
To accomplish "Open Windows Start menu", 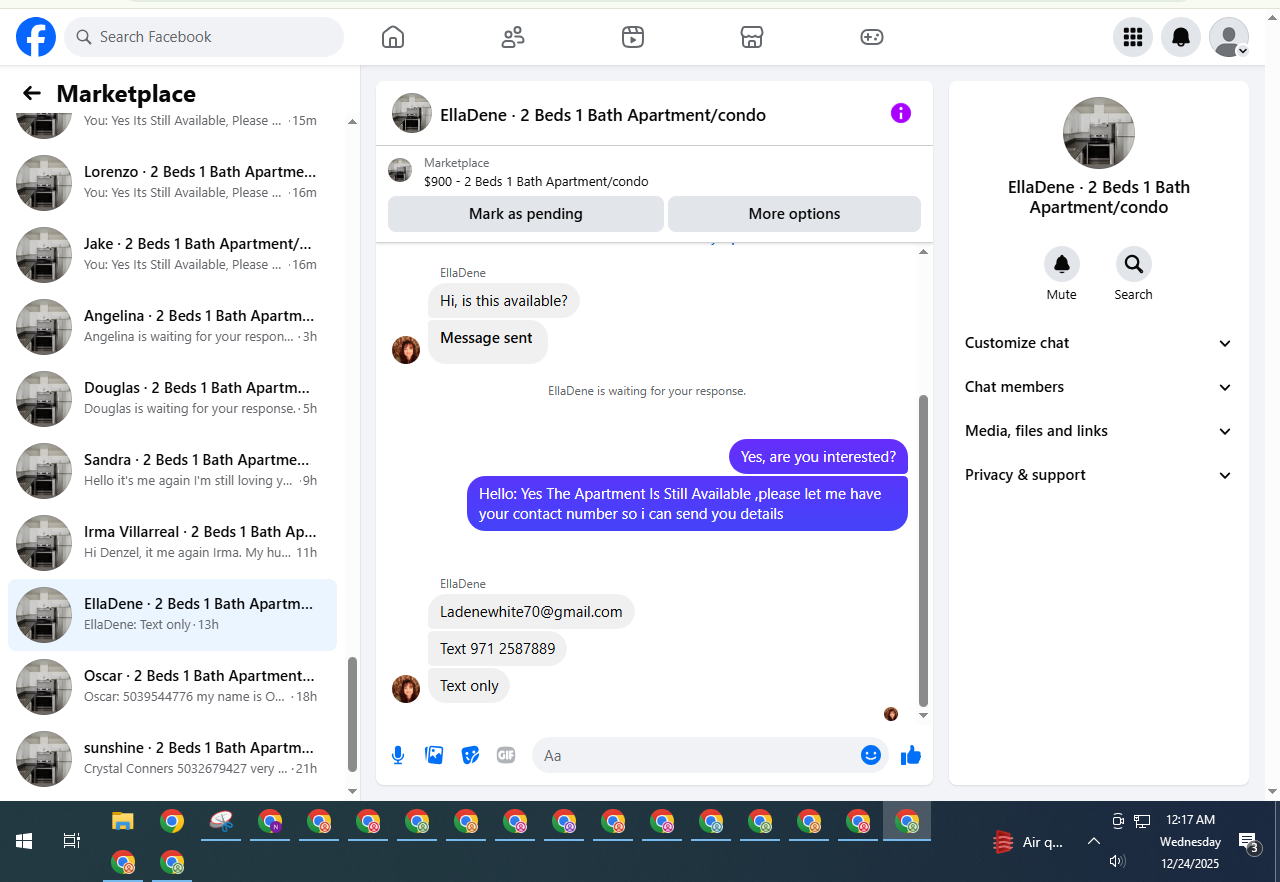I will point(24,841).
